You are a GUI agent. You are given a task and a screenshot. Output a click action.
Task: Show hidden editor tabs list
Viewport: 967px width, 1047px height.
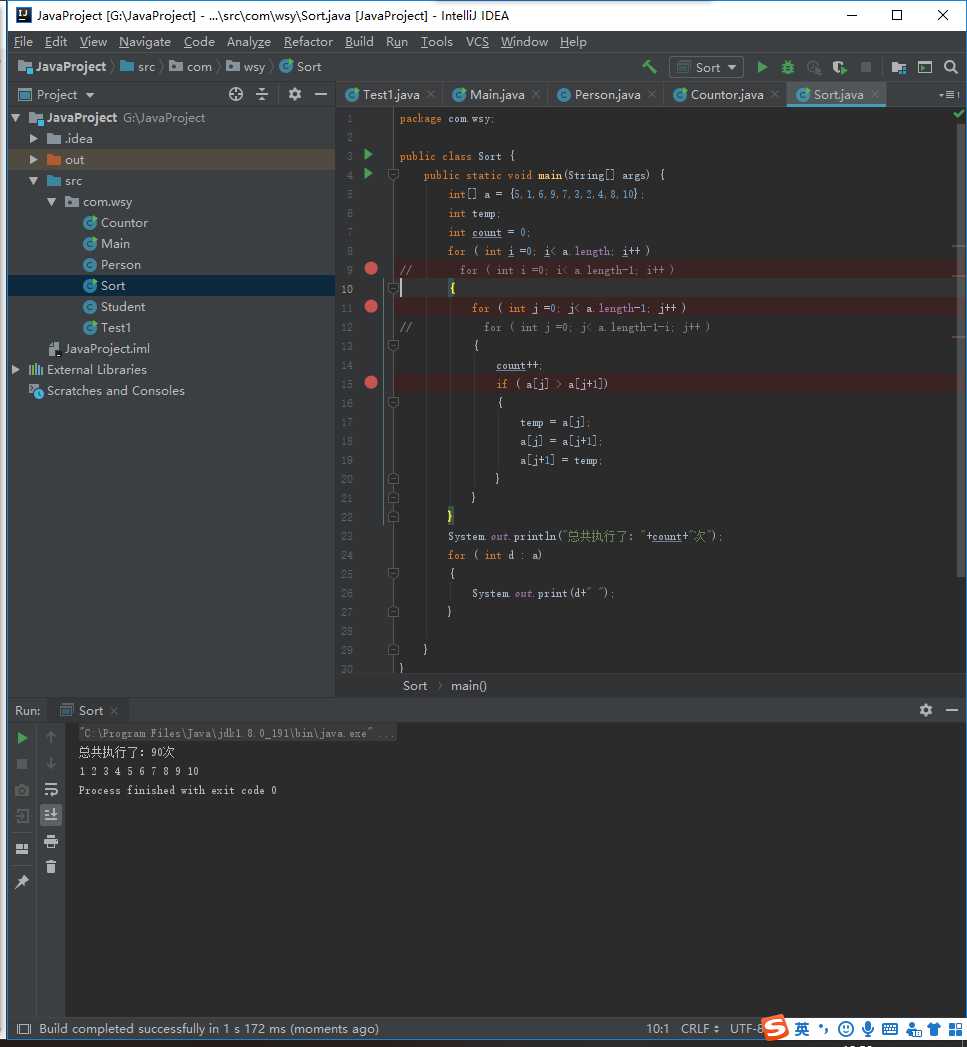click(949, 95)
